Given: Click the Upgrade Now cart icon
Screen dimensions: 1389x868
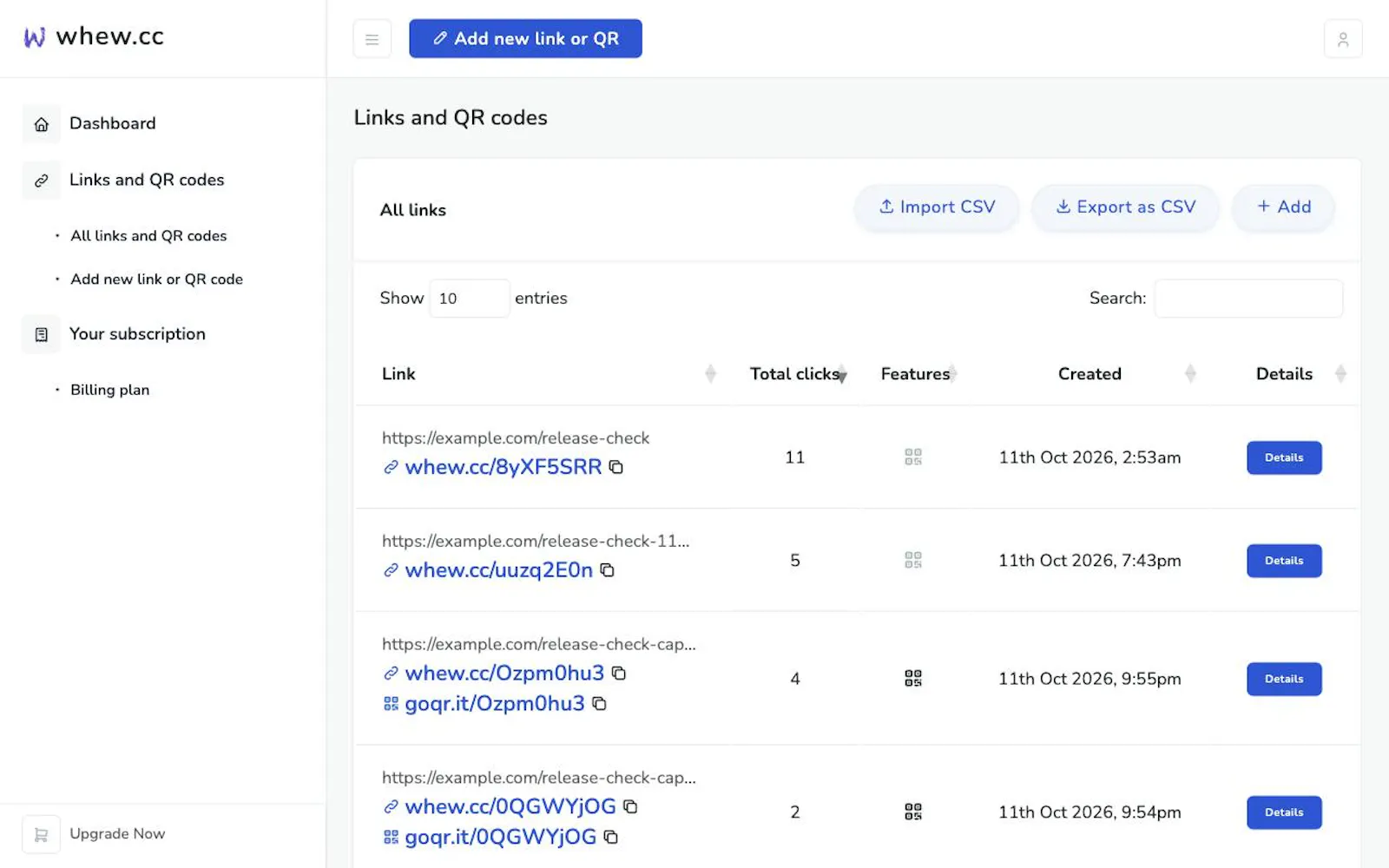Looking at the screenshot, I should point(41,834).
